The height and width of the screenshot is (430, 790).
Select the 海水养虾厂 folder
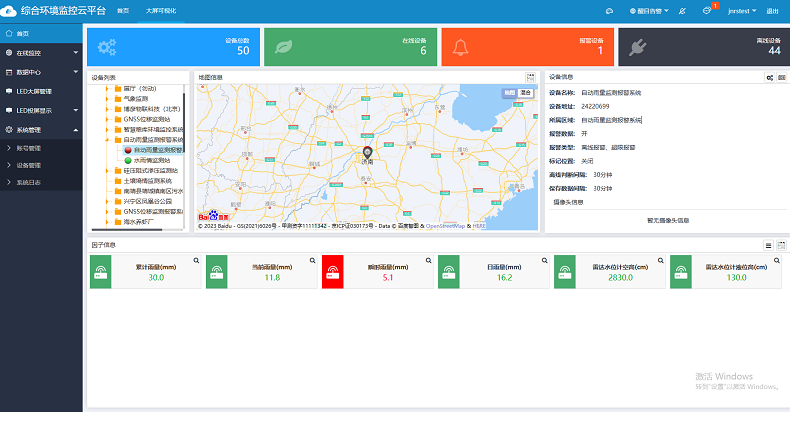(135, 222)
